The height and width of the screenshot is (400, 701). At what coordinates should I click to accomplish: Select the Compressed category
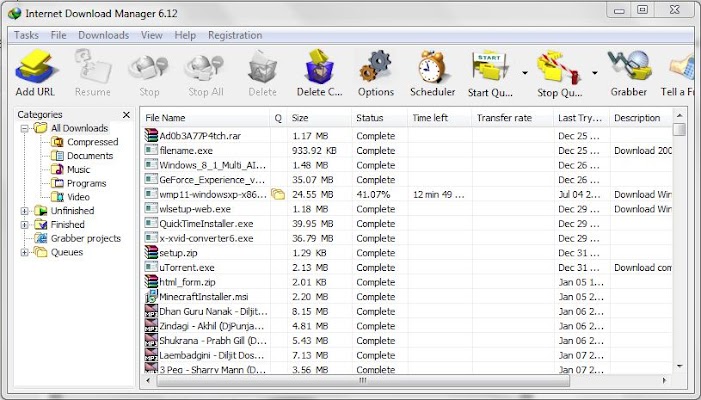click(93, 142)
